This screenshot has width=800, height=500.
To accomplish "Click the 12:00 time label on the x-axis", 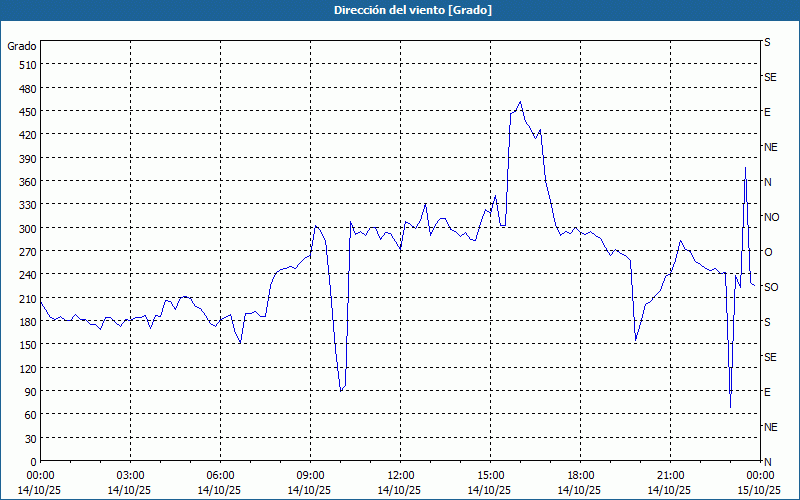I will tap(400, 475).
